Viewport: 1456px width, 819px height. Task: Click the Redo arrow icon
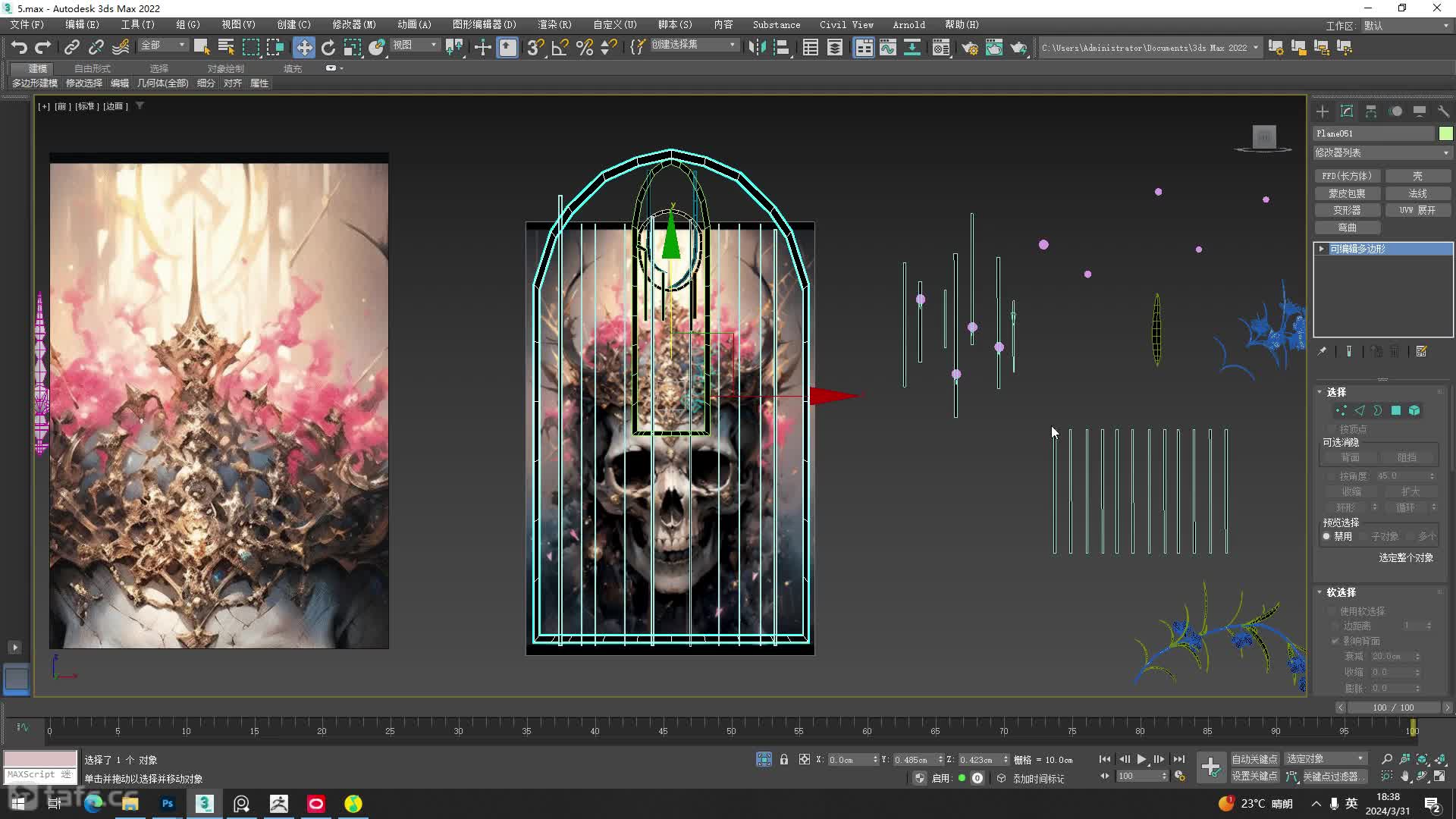(x=42, y=47)
